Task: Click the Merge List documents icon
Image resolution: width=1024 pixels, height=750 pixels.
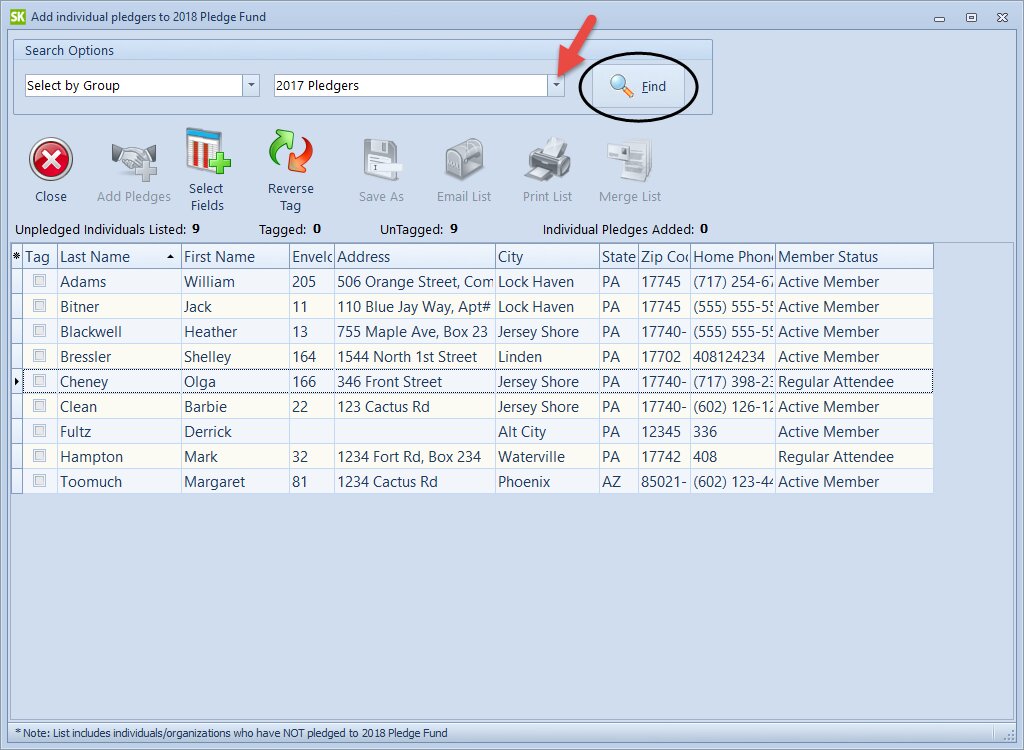Action: point(630,160)
